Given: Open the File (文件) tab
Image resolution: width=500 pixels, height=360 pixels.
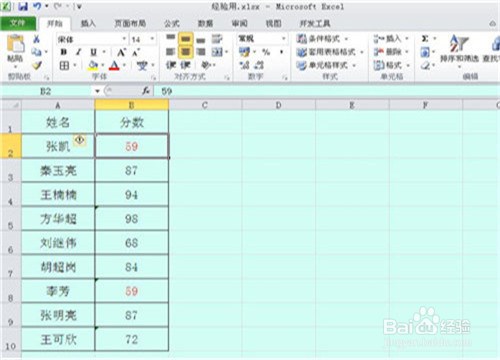Looking at the screenshot, I should 18,23.
